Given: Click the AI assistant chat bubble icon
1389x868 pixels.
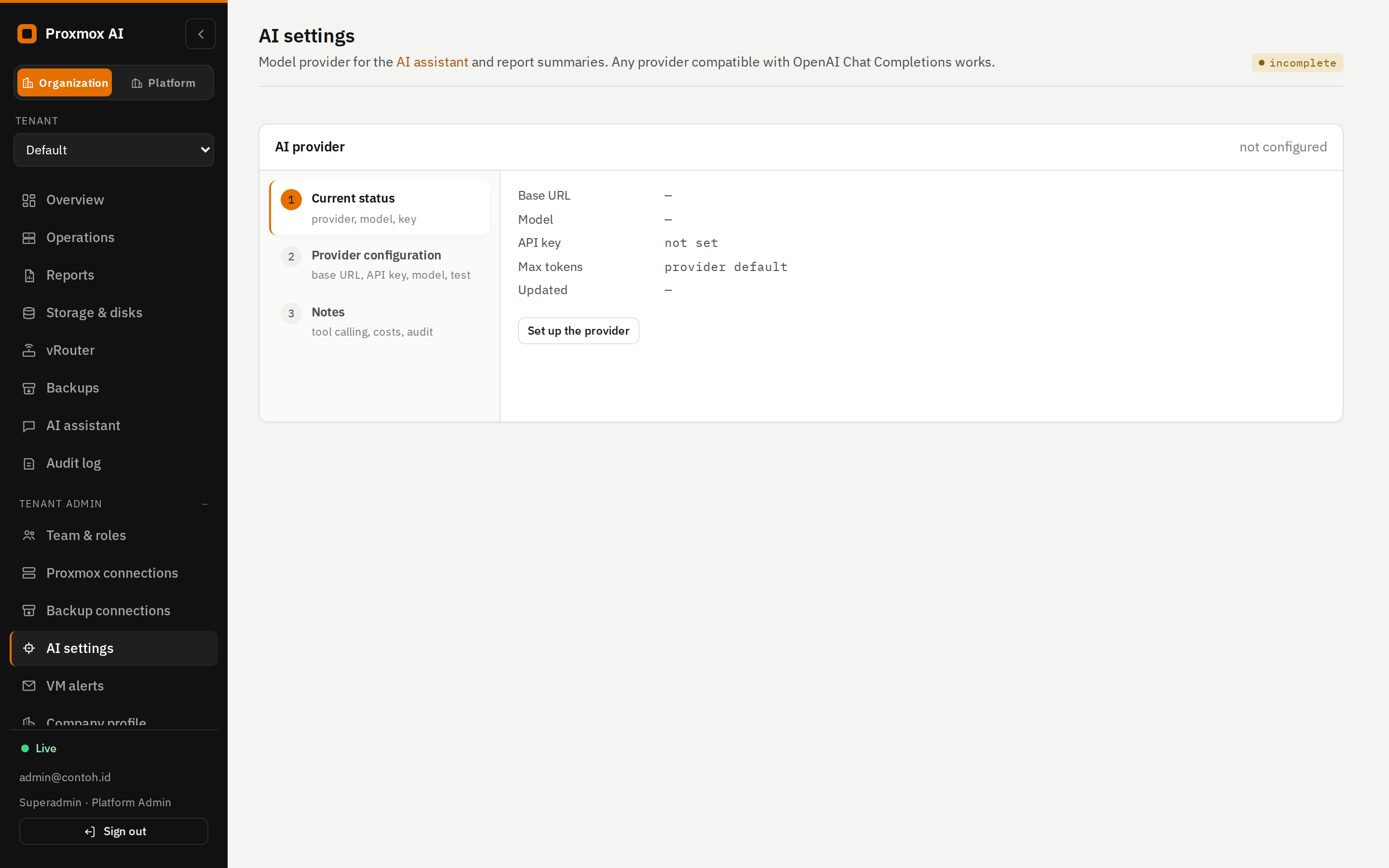Looking at the screenshot, I should coord(29,426).
